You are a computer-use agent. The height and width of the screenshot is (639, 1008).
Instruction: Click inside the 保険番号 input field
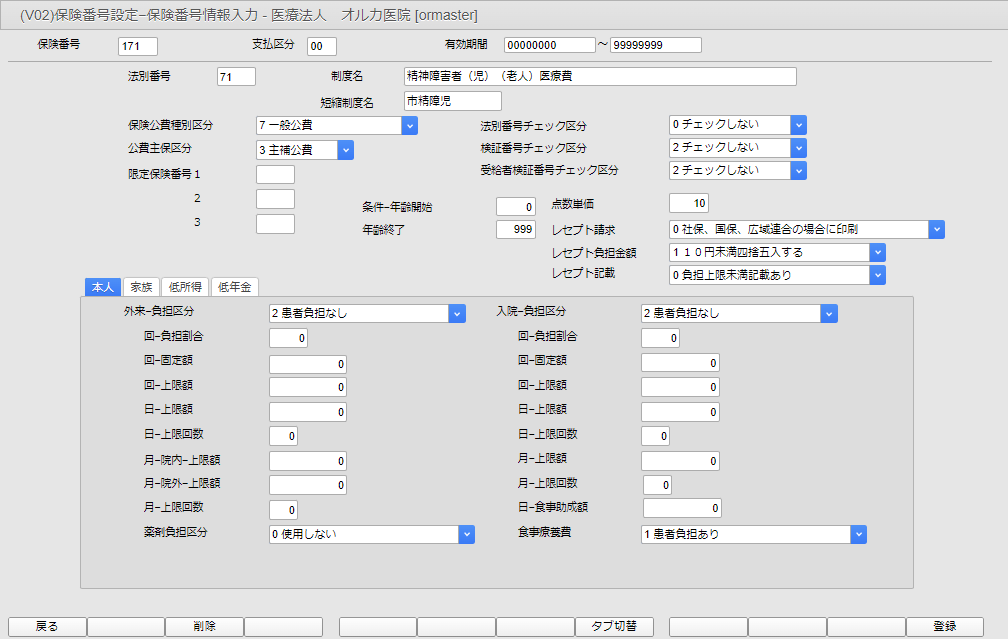click(x=137, y=45)
